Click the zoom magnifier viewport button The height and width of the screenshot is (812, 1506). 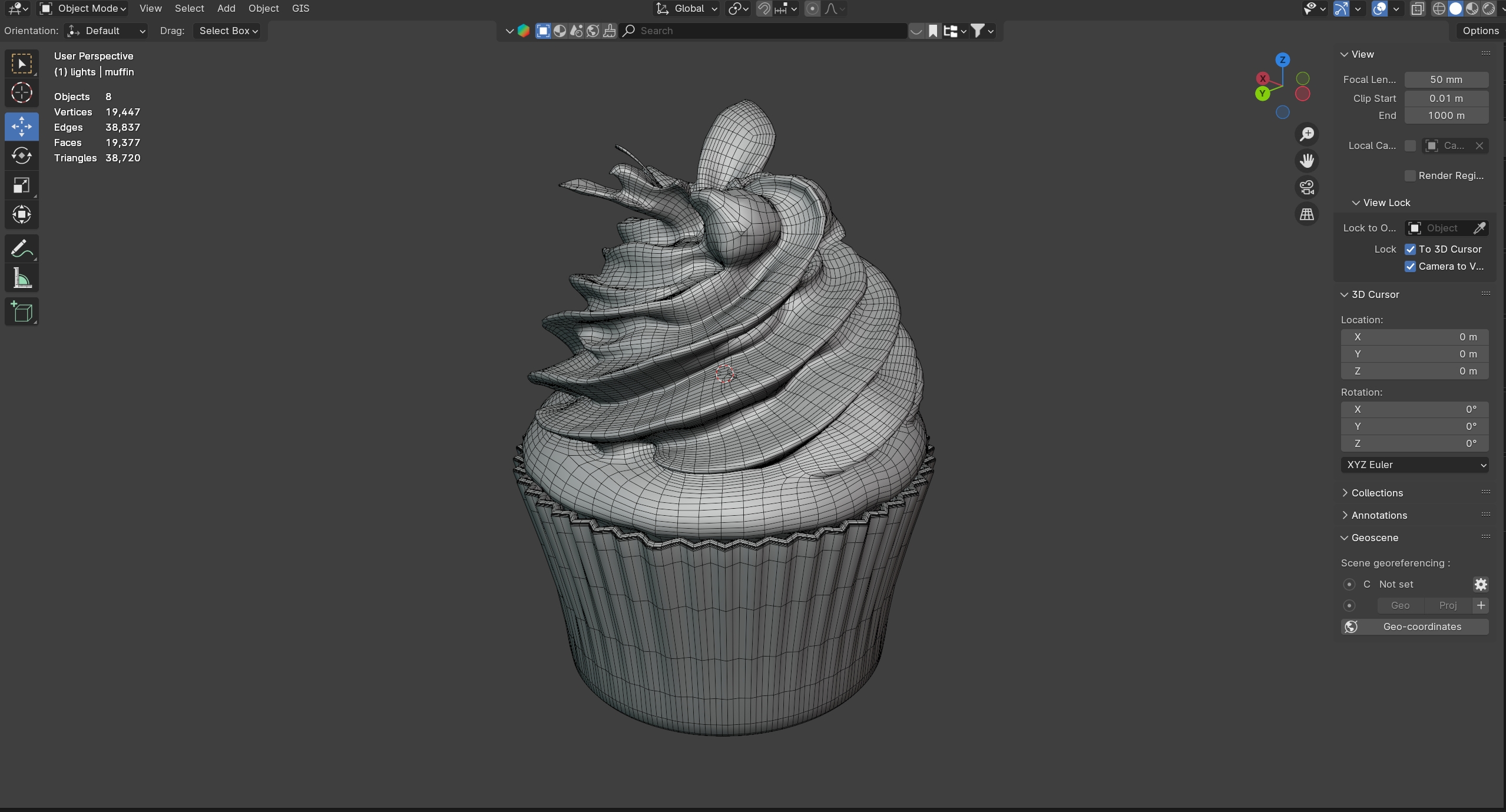tap(1307, 134)
